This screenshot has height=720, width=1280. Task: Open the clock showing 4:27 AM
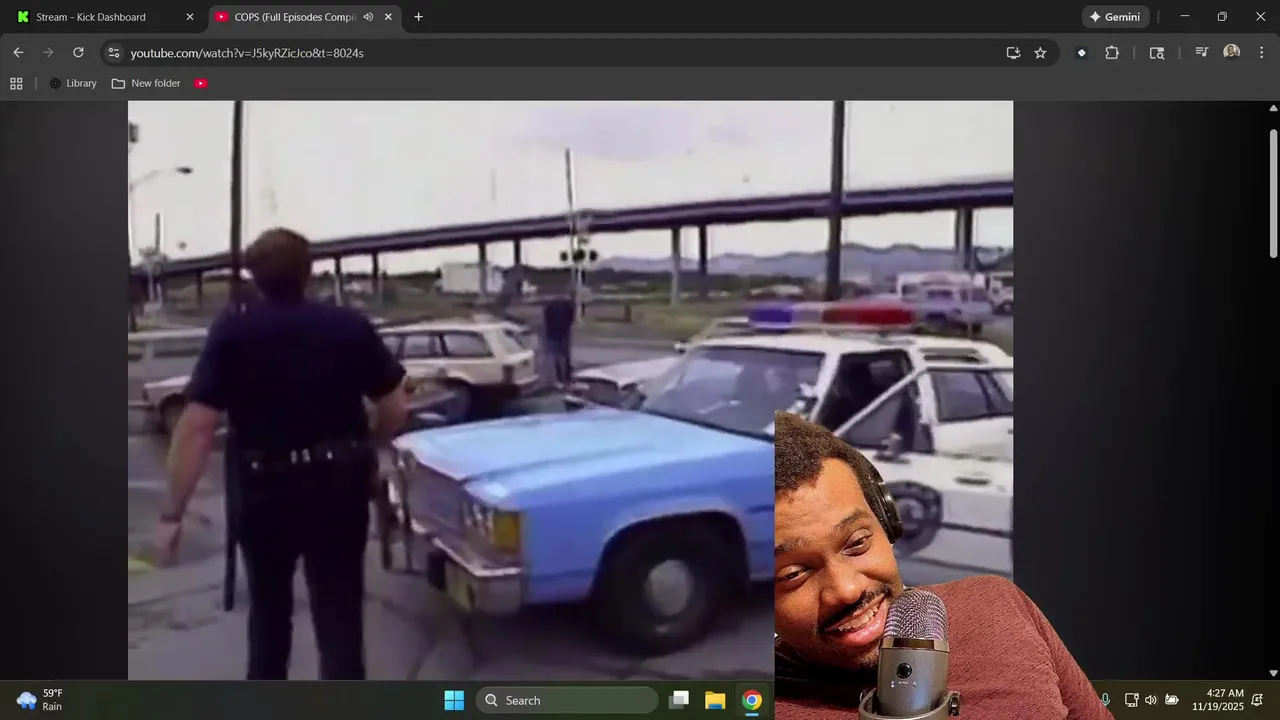pyautogui.click(x=1217, y=700)
